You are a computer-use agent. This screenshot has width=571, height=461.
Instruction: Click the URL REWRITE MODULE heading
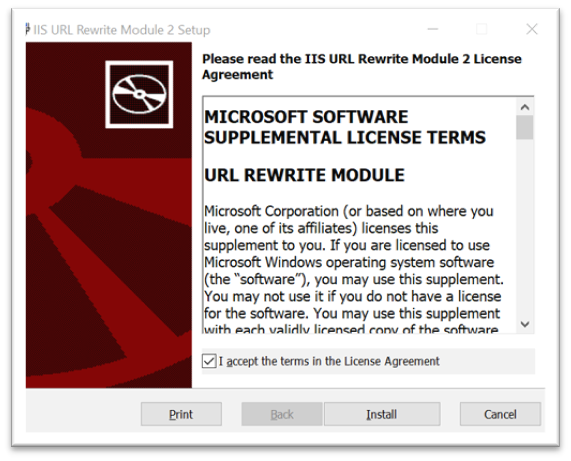(304, 175)
